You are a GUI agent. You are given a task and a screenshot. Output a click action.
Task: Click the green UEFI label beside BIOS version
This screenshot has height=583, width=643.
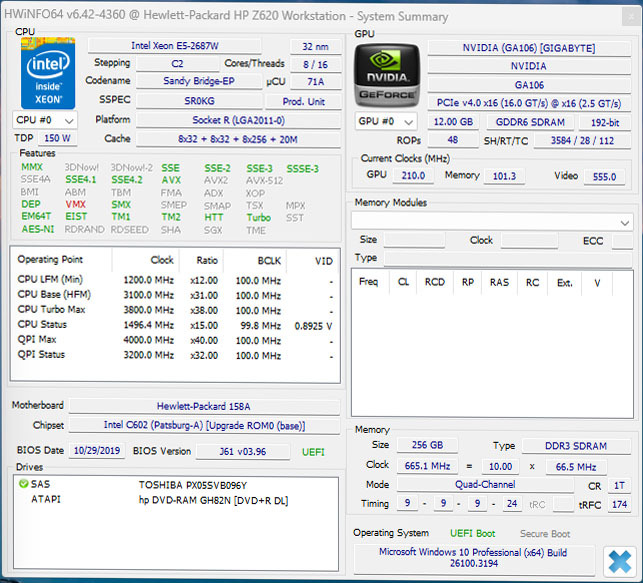(x=313, y=452)
